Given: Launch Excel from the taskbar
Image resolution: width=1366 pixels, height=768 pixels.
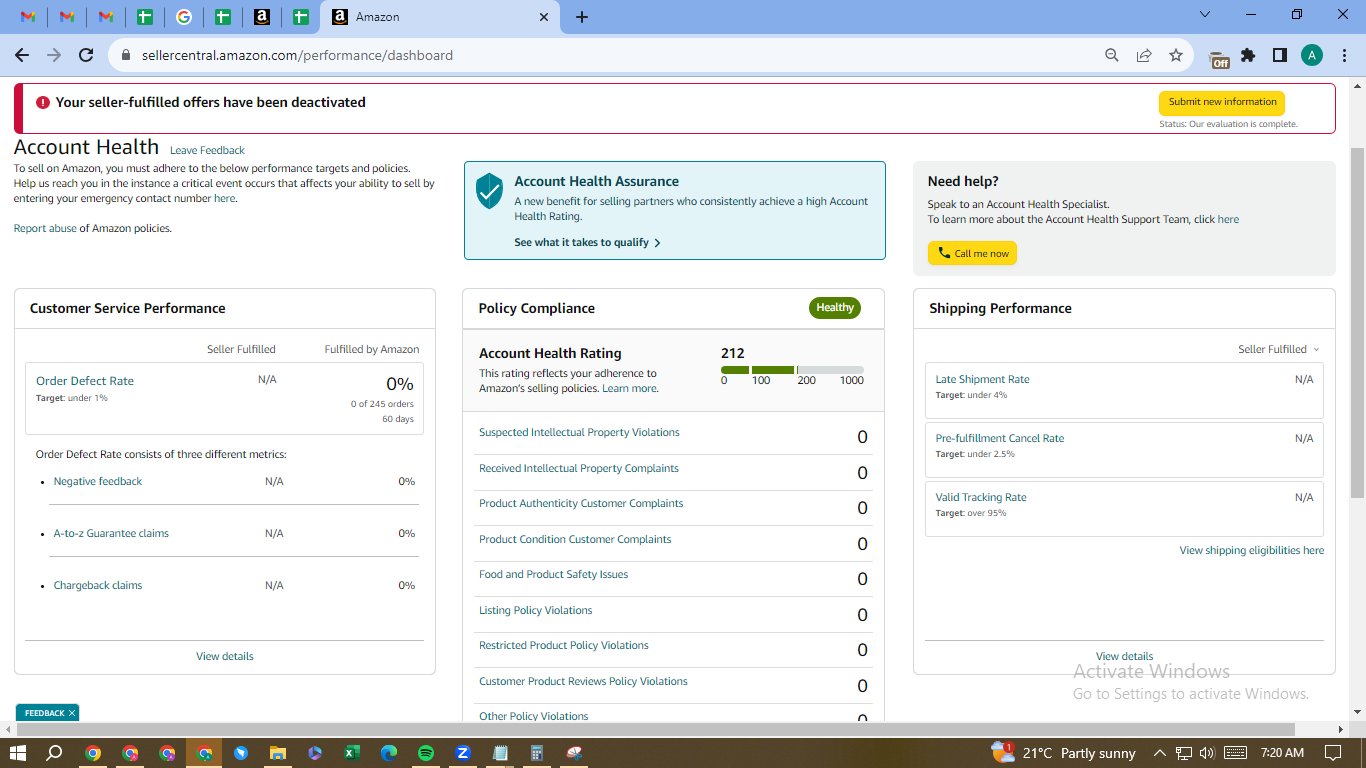Looking at the screenshot, I should tap(352, 753).
